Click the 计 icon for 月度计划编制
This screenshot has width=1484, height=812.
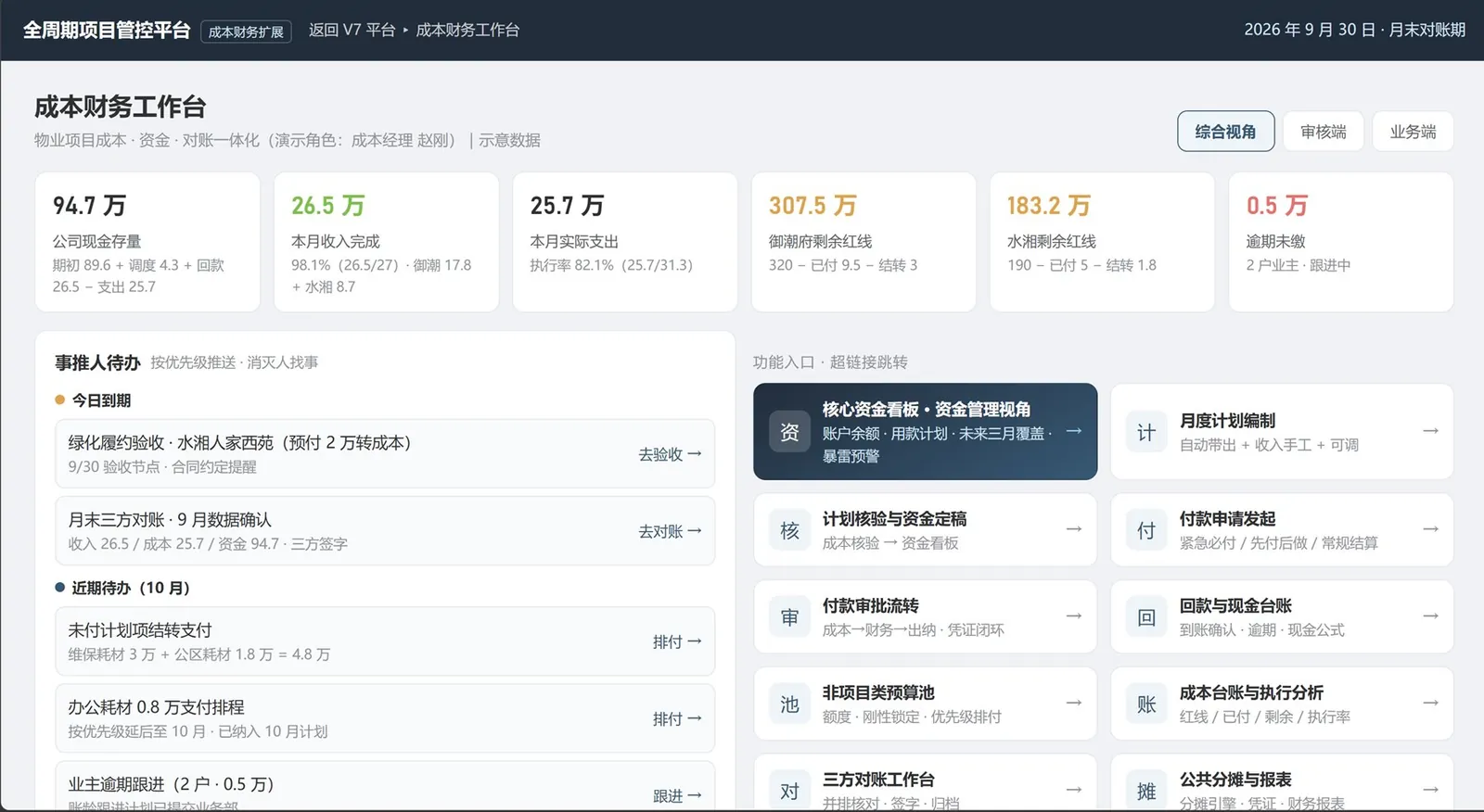(1146, 432)
